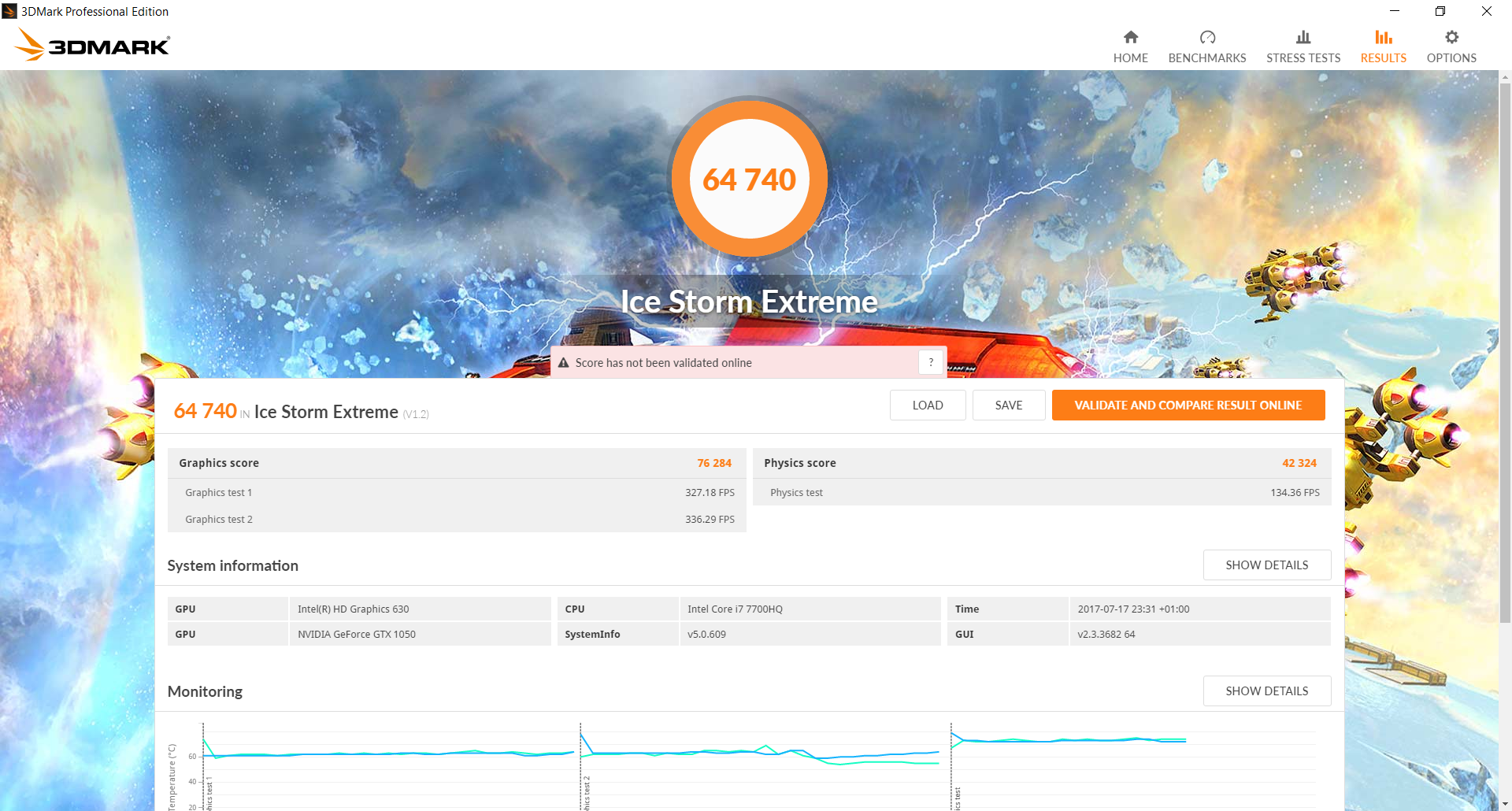Click the '336.29 FPS' value
Image resolution: width=1512 pixels, height=811 pixels.
(710, 520)
